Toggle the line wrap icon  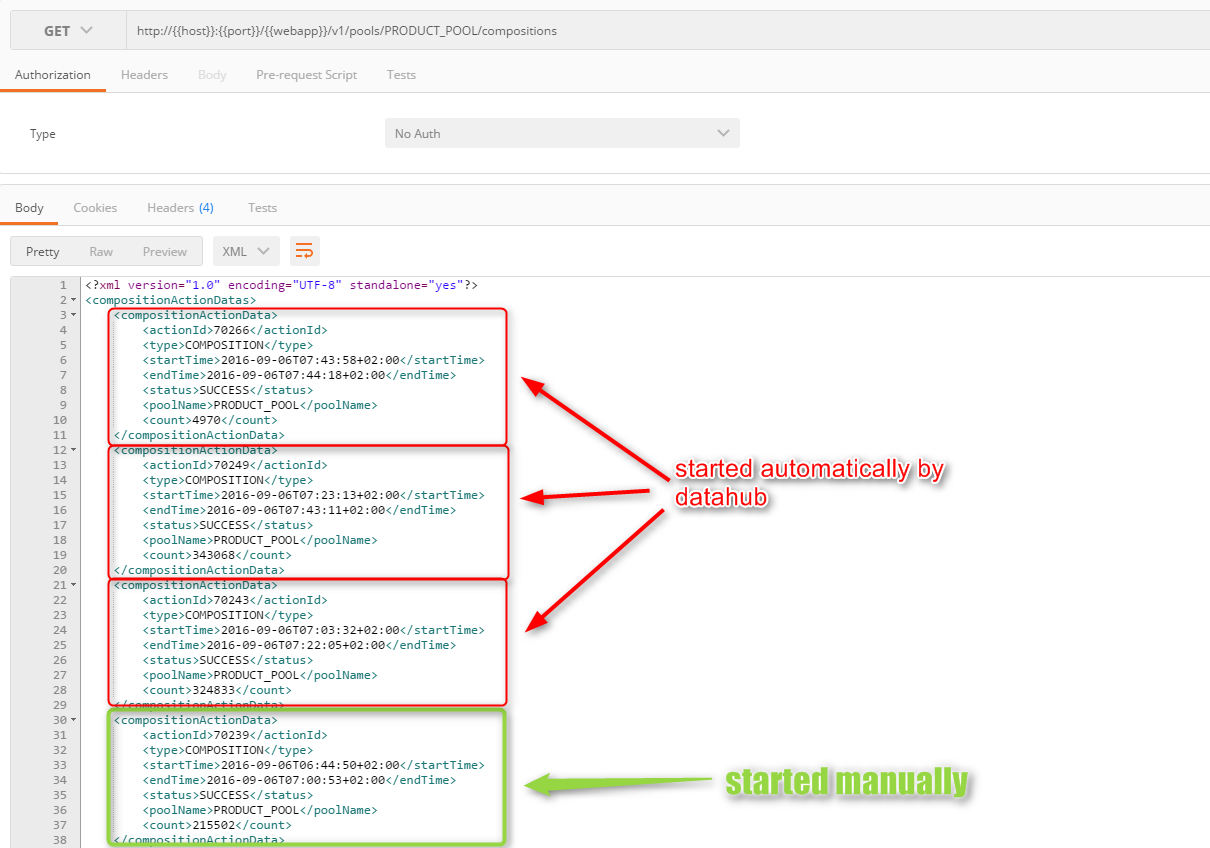(x=304, y=251)
